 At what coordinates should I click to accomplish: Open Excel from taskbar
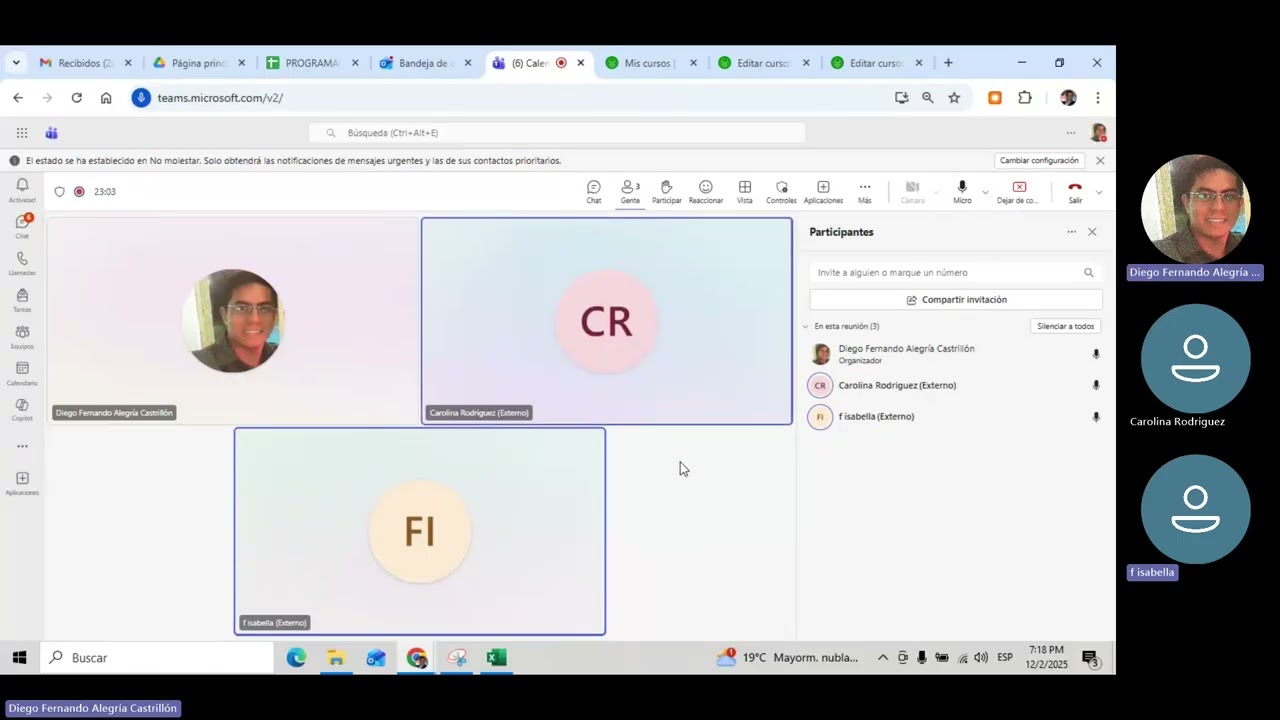497,657
